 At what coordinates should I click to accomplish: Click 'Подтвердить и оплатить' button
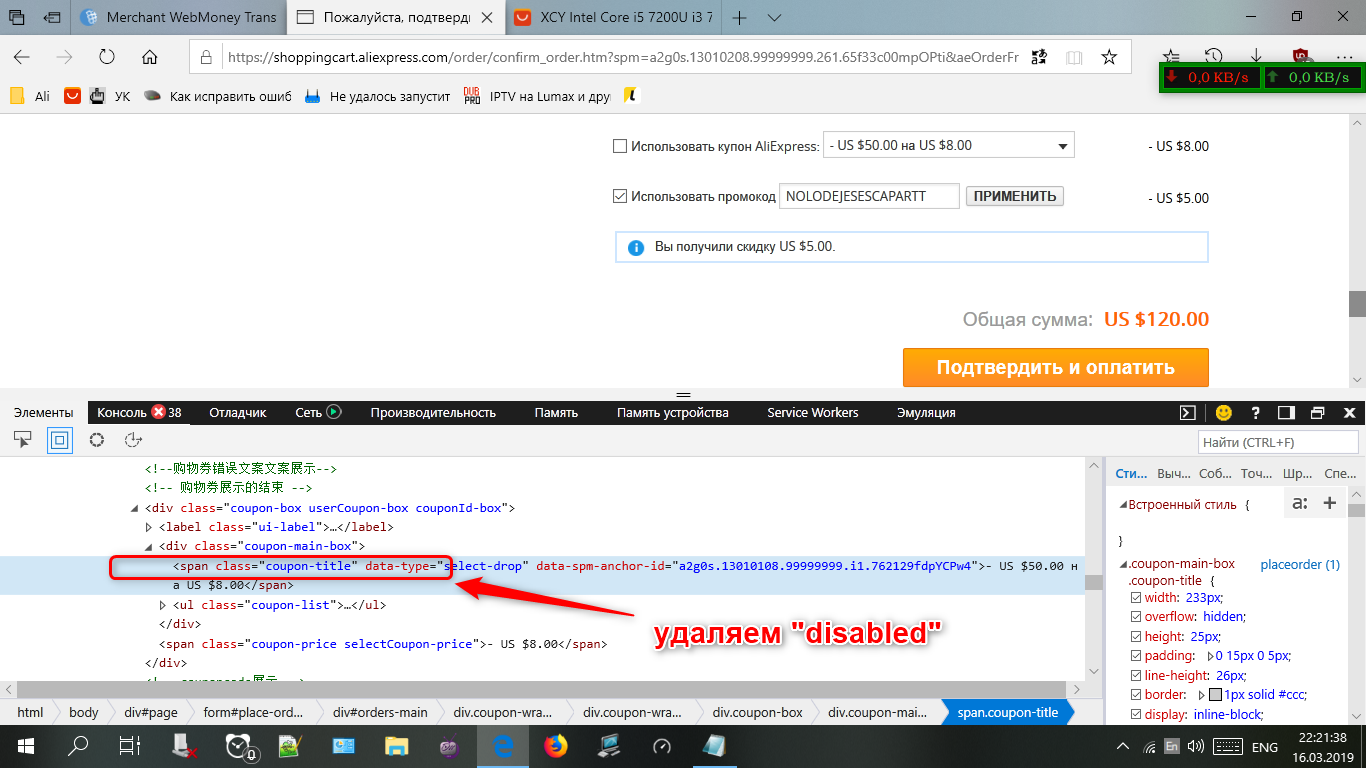1055,367
